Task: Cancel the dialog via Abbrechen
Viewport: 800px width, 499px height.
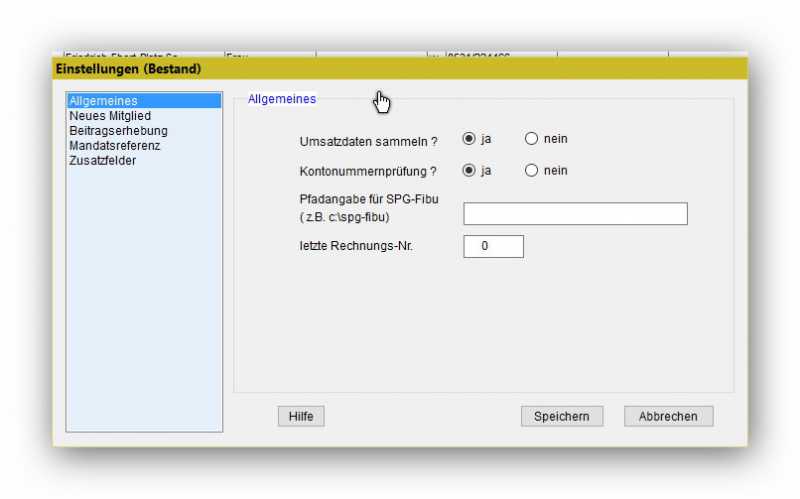Action: coord(668,416)
